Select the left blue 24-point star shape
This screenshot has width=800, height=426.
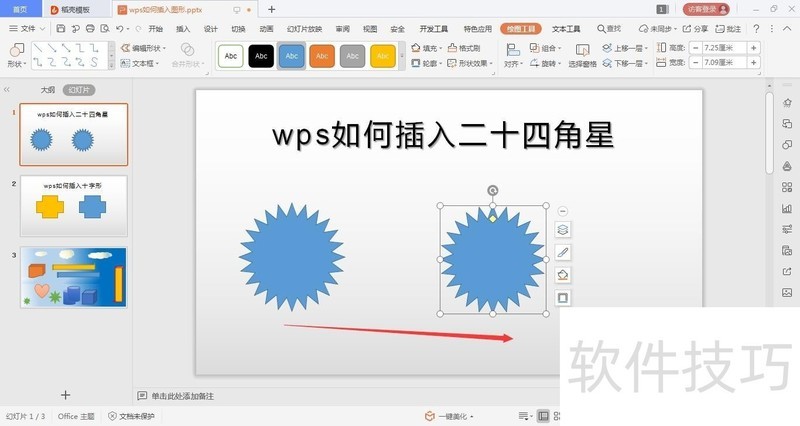coord(292,257)
